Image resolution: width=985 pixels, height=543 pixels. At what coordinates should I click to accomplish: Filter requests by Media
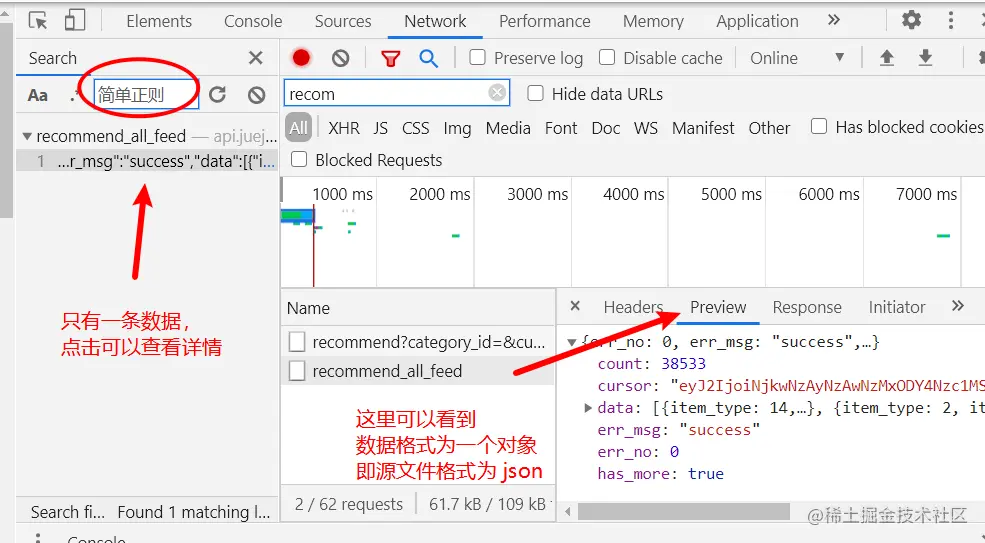click(x=508, y=128)
